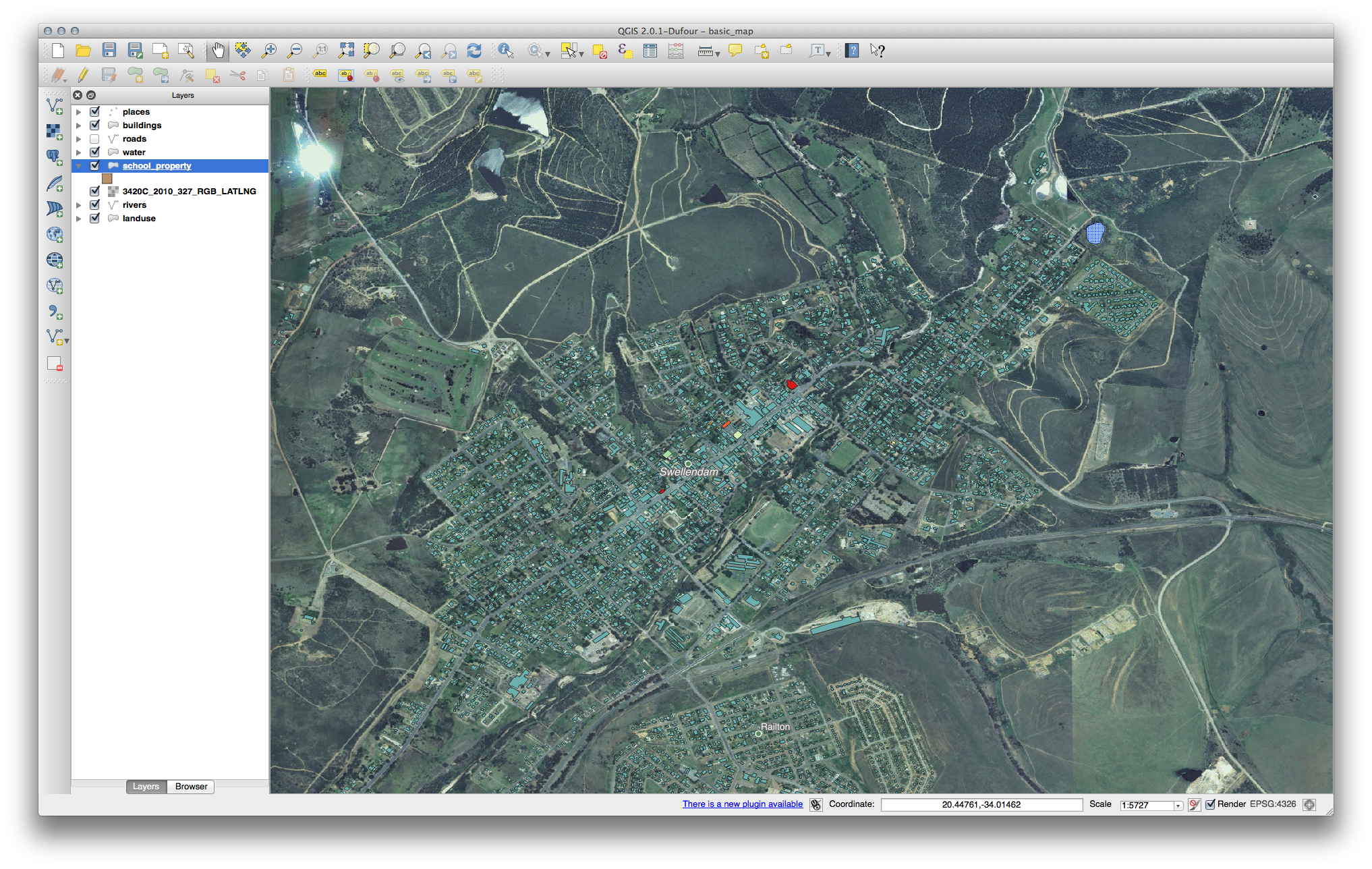Uncheck visibility of the roads layer
The height and width of the screenshot is (869, 1372).
pos(94,138)
